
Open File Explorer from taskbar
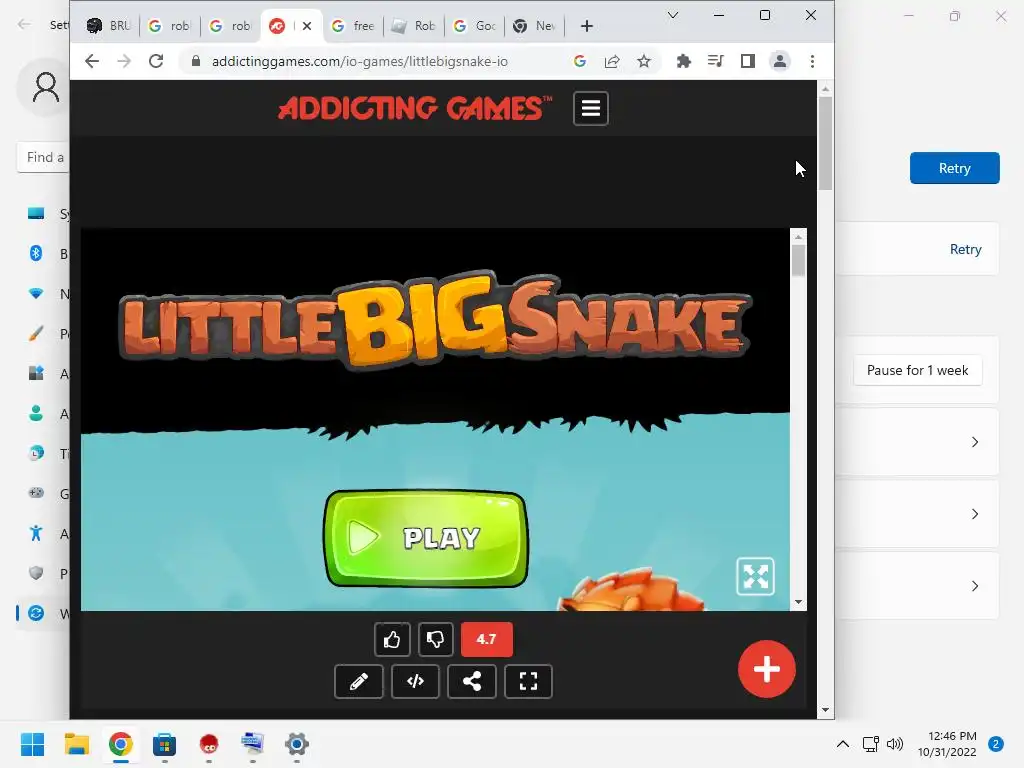(x=76, y=744)
